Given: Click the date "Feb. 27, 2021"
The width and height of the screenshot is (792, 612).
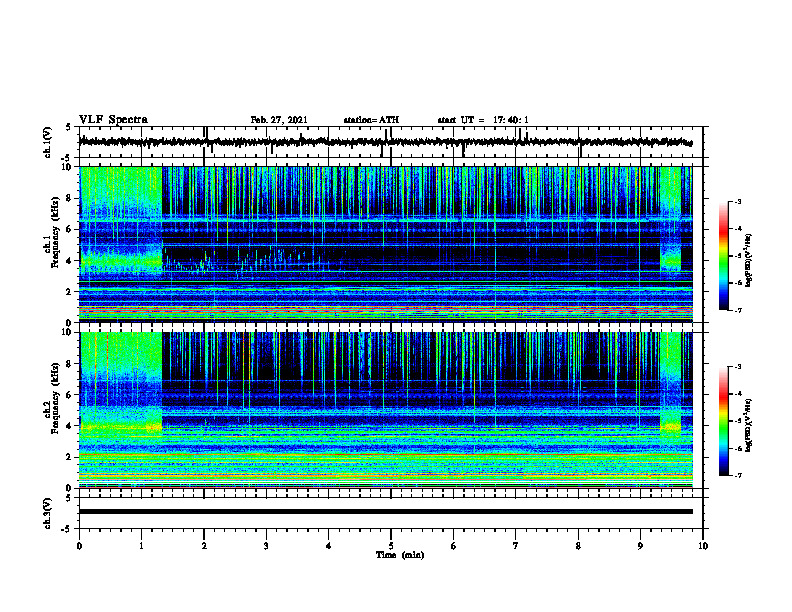Looking at the screenshot, I should point(279,120).
